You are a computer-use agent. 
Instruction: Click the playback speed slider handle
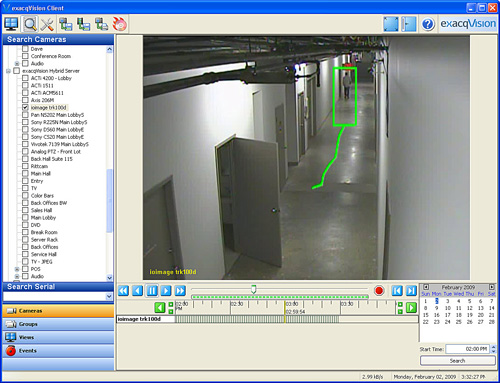[253, 289]
